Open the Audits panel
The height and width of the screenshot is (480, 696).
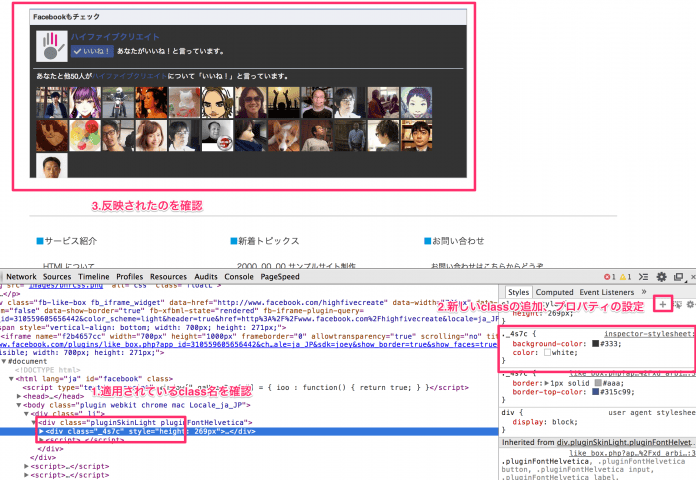coord(206,277)
